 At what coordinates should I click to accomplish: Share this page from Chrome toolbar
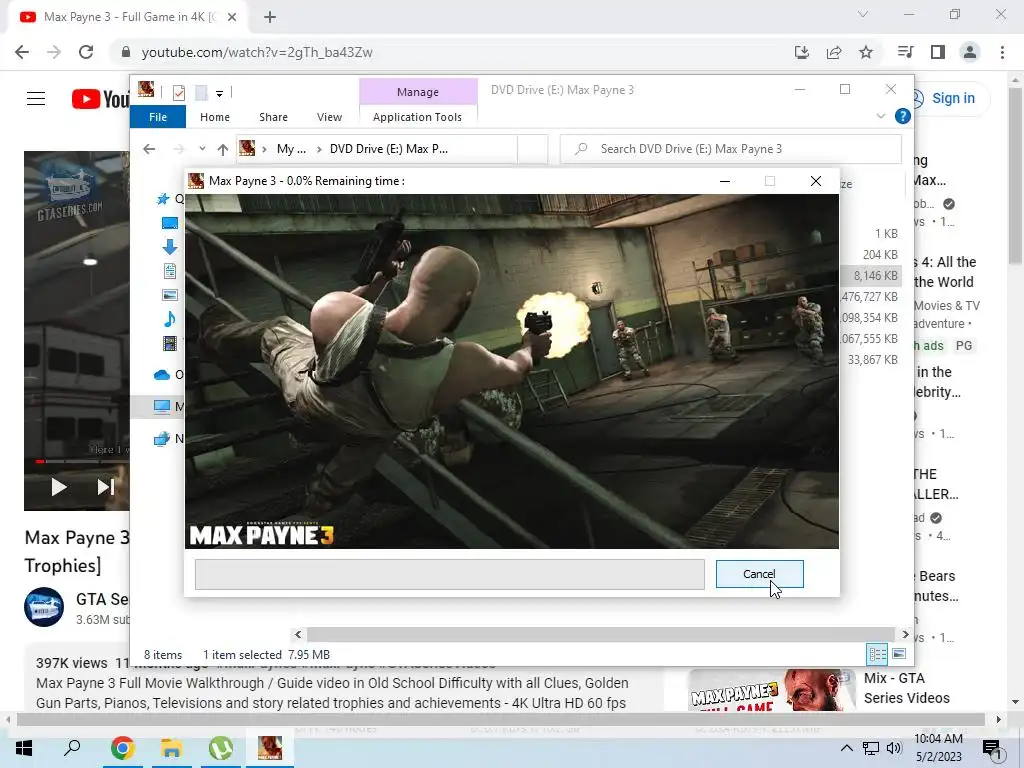point(834,52)
